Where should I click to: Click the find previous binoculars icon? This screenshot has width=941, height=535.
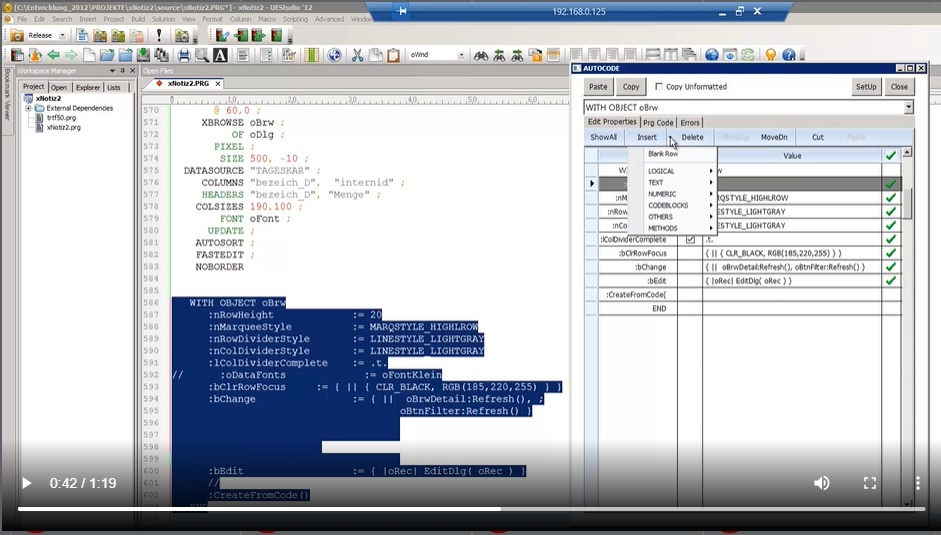click(x=499, y=55)
